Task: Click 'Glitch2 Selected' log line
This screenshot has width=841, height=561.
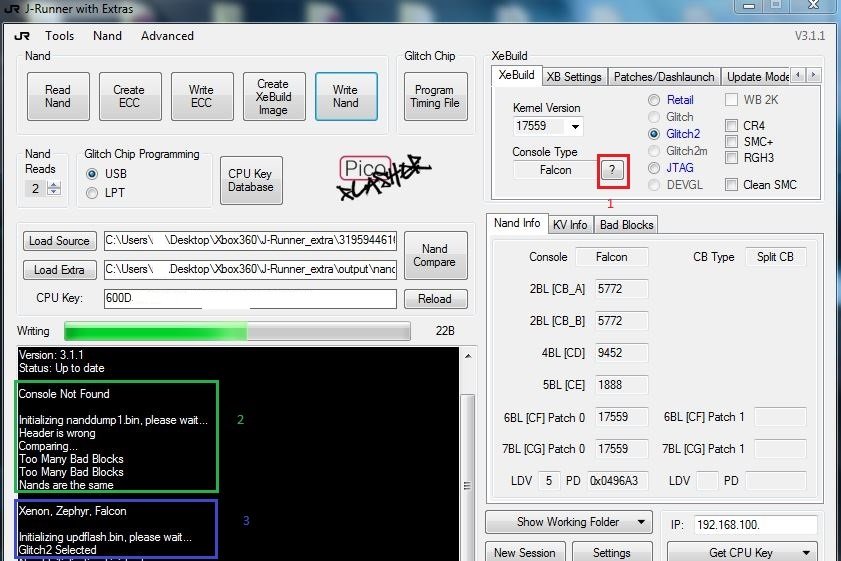Action: click(x=58, y=550)
